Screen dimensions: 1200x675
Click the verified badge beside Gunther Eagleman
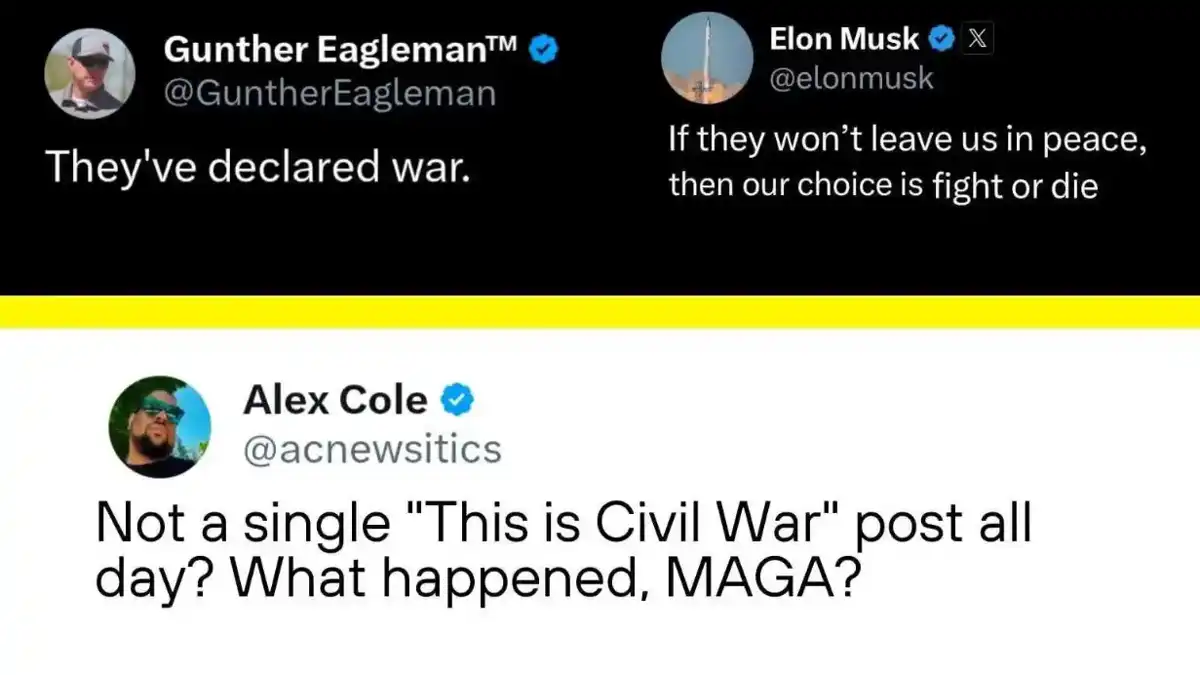(543, 48)
